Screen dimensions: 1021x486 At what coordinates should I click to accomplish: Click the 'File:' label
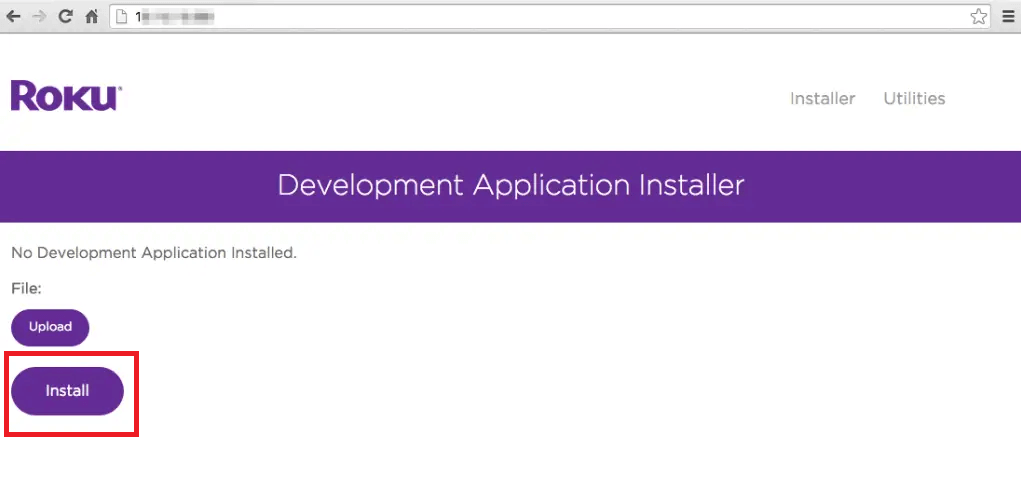click(x=27, y=289)
